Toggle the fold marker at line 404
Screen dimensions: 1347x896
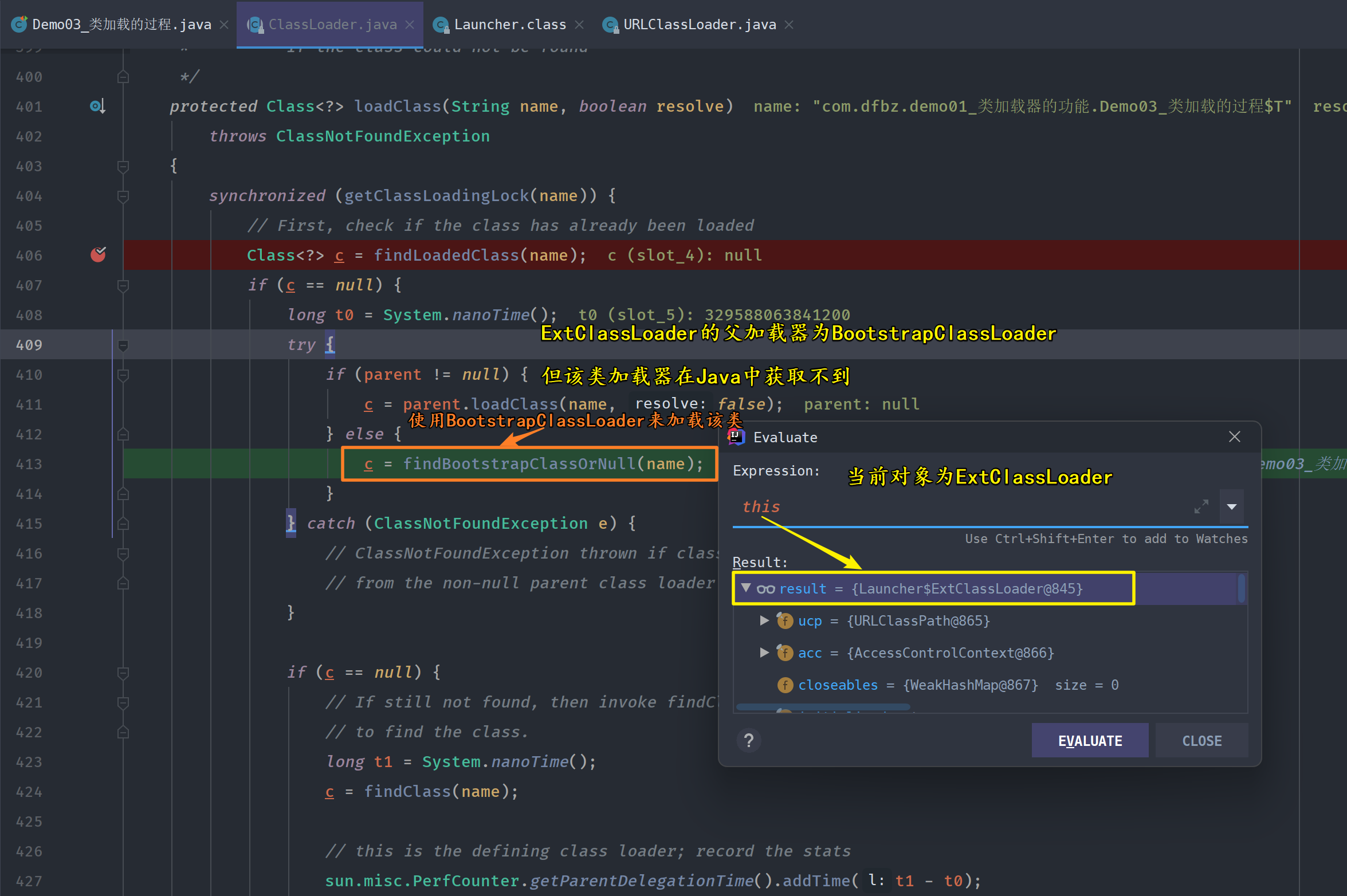[x=123, y=196]
